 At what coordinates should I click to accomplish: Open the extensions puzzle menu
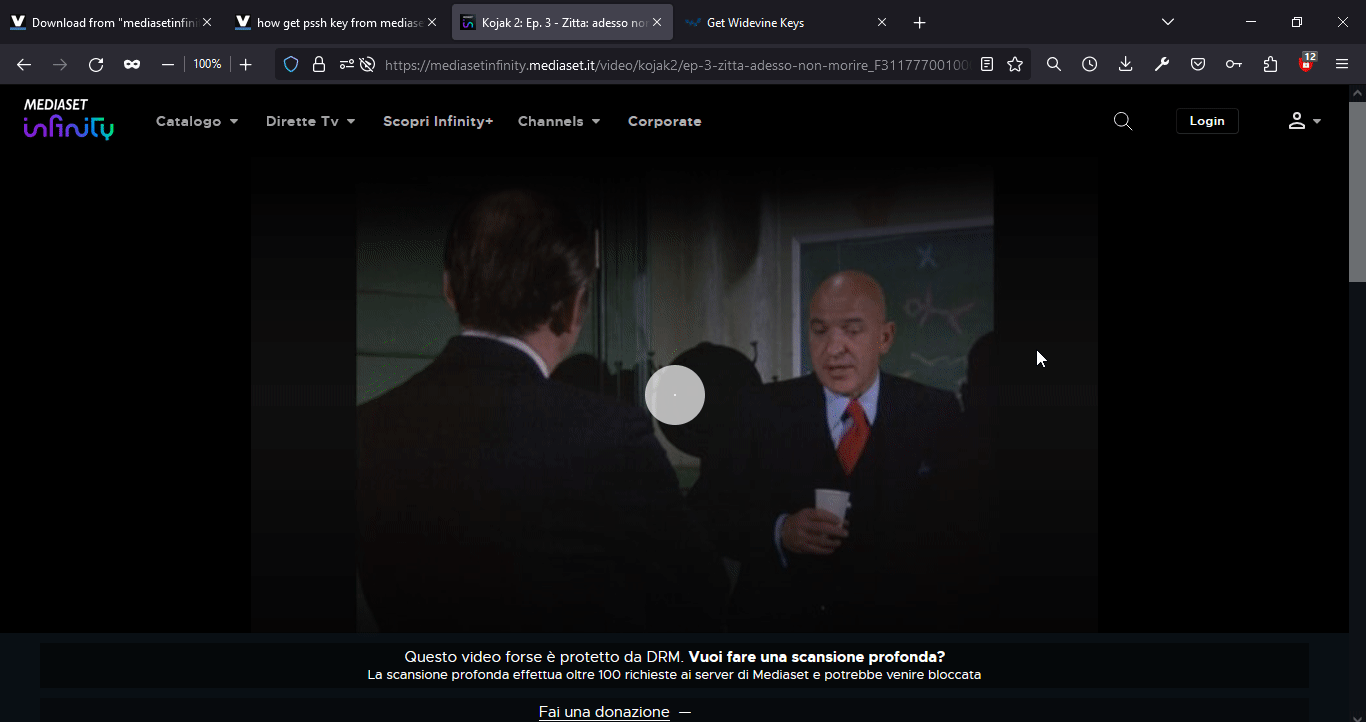(x=1270, y=64)
